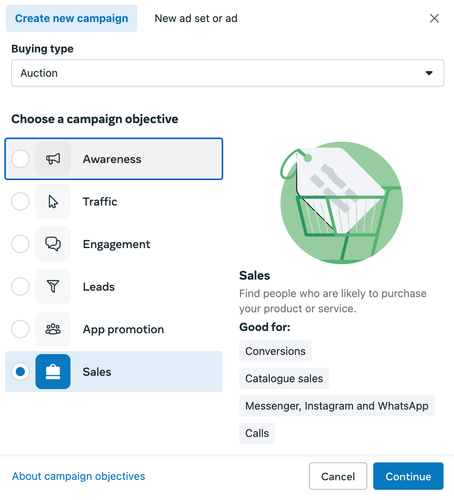The width and height of the screenshot is (454, 500).
Task: Click the Sales shopping basket illustration
Action: click(341, 203)
